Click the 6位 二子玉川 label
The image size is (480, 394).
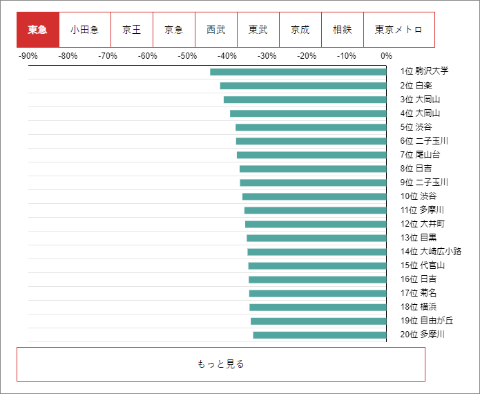[x=424, y=141]
